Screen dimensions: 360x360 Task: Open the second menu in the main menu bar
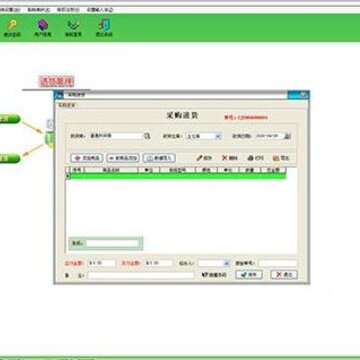pyautogui.click(x=39, y=10)
